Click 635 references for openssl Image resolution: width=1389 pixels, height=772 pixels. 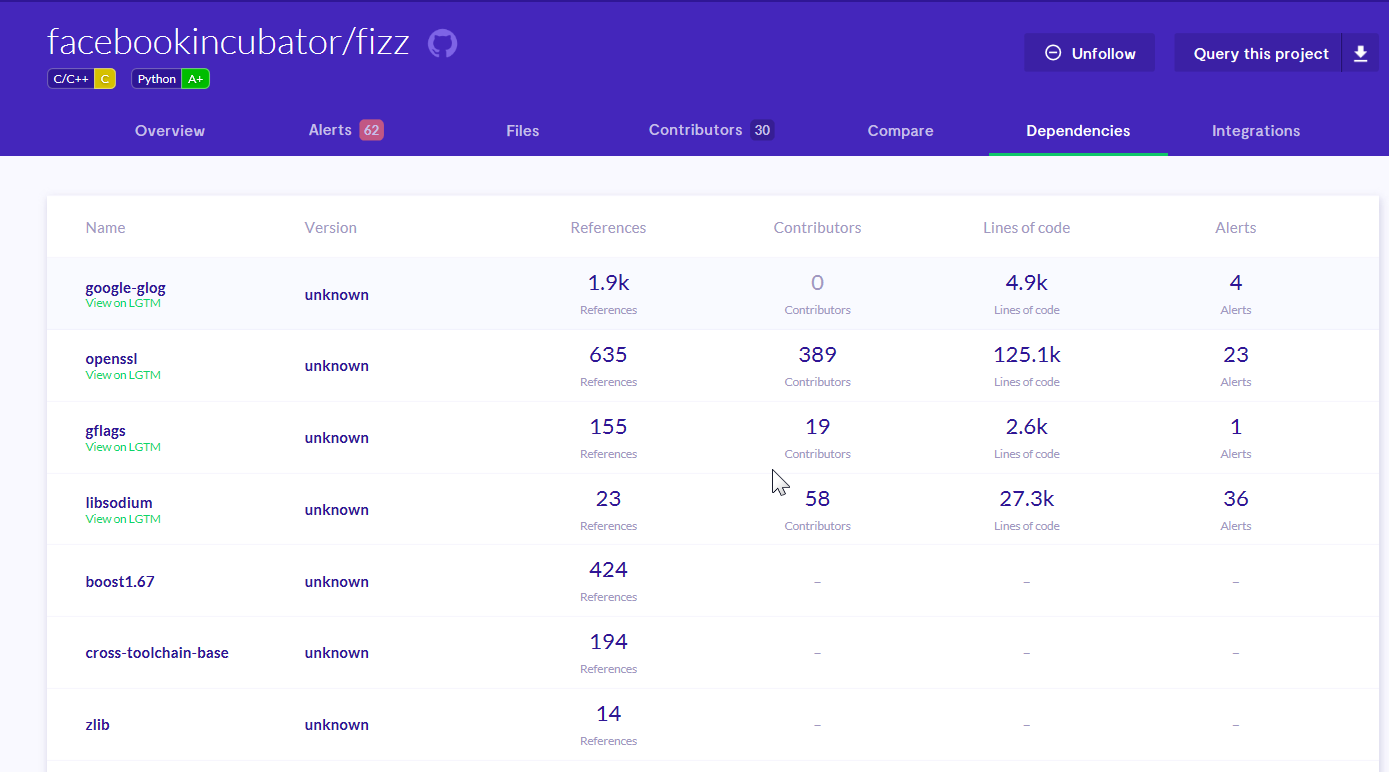point(608,355)
